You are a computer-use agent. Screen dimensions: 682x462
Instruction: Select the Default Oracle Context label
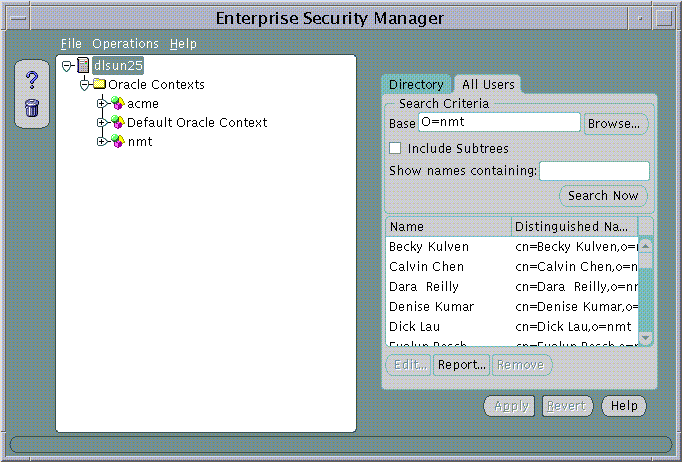[x=197, y=123]
